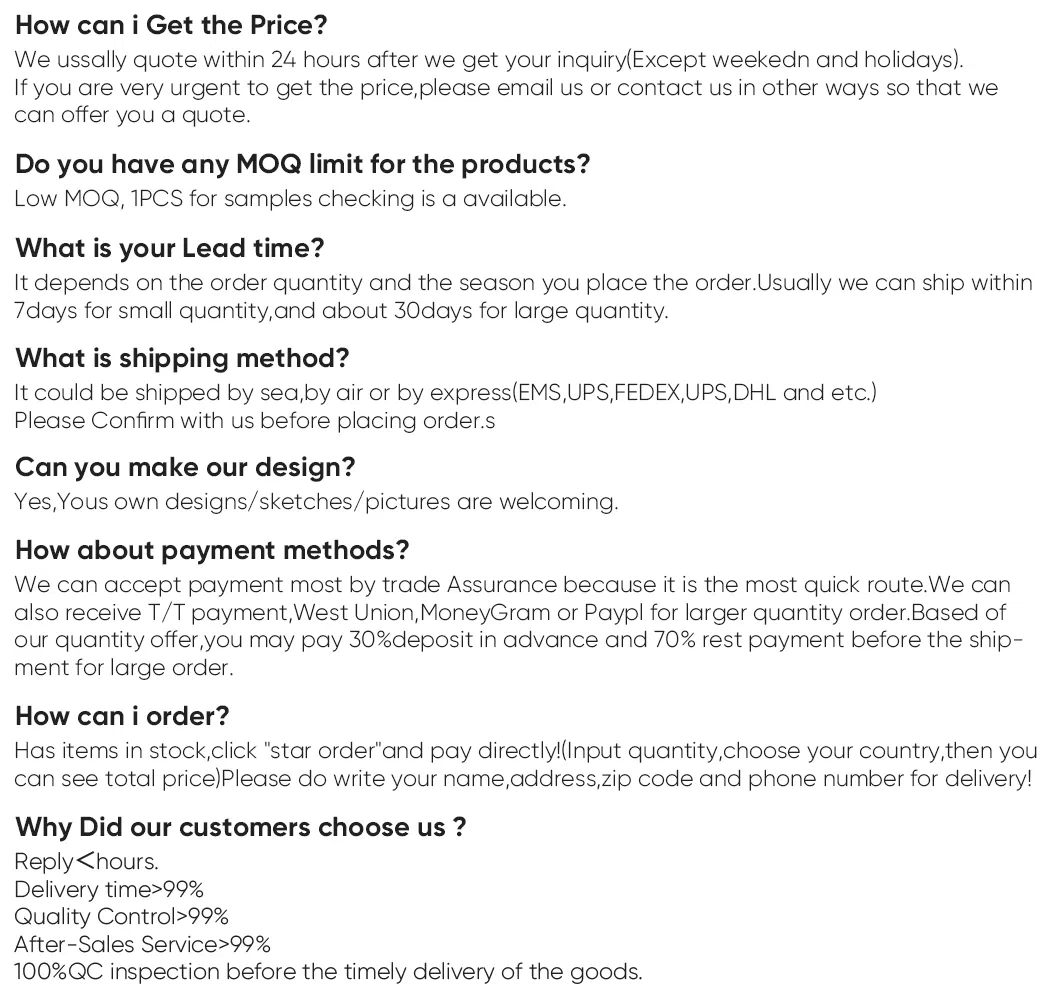Click the line about quoting within 24 hours

click(488, 59)
